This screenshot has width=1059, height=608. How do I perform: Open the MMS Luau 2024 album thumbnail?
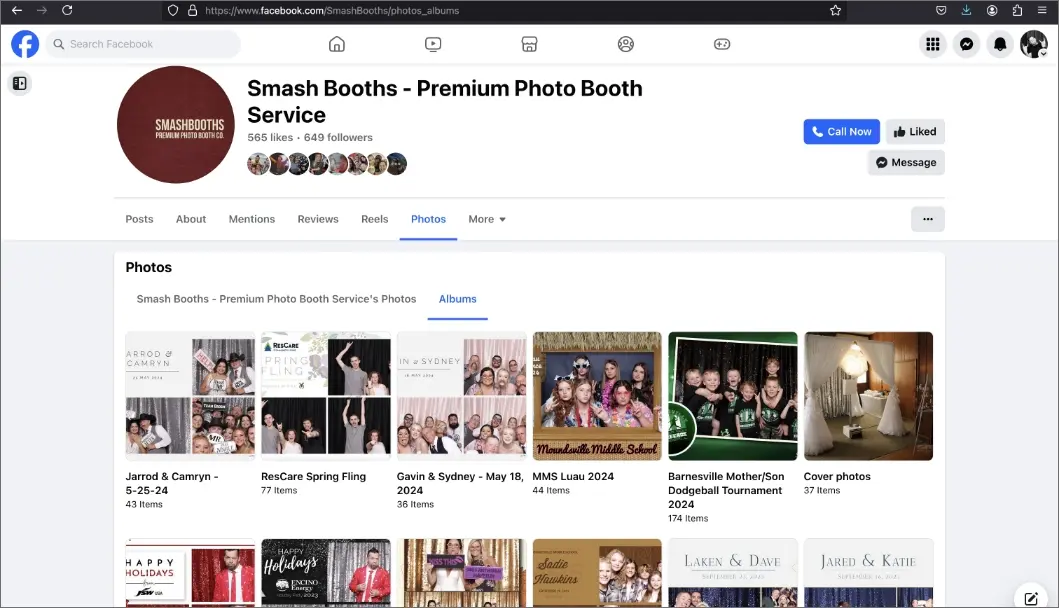[597, 396]
